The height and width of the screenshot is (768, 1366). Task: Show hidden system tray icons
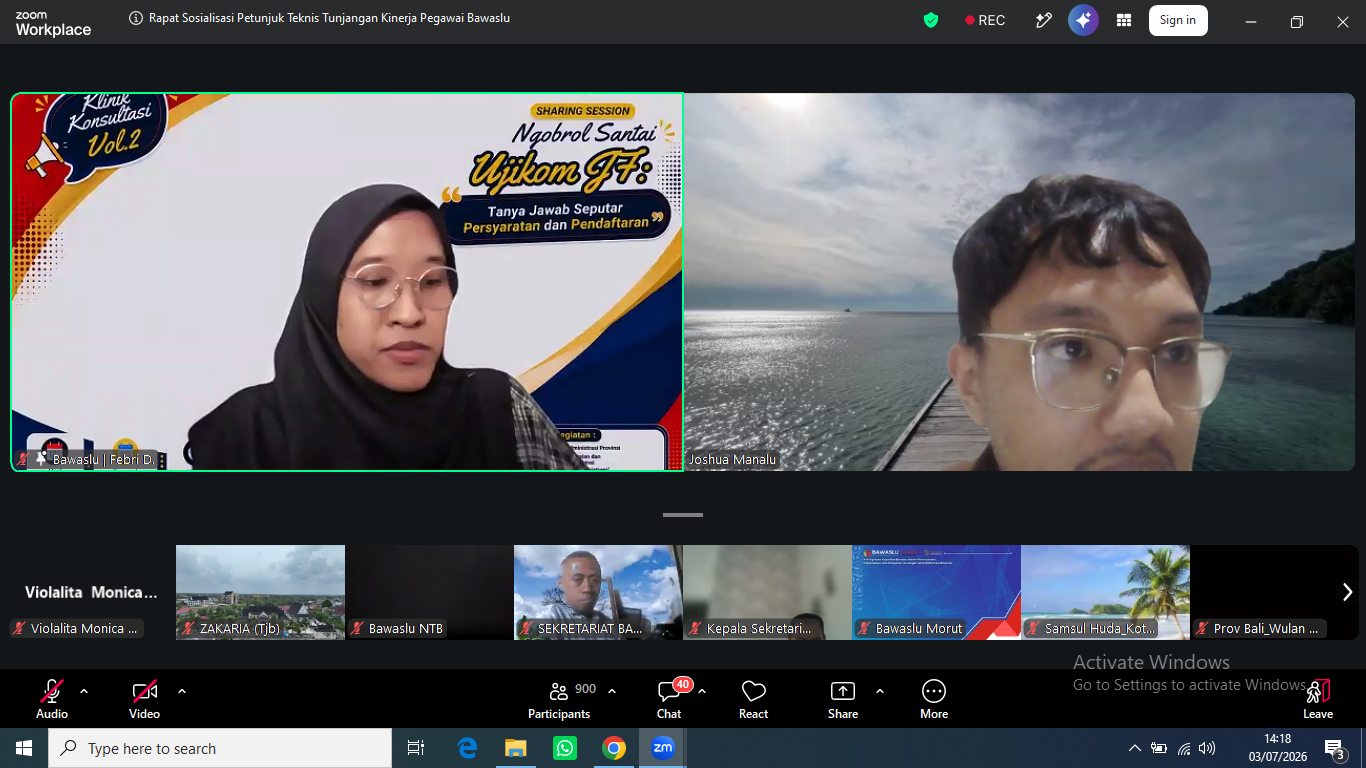pyautogui.click(x=1134, y=748)
